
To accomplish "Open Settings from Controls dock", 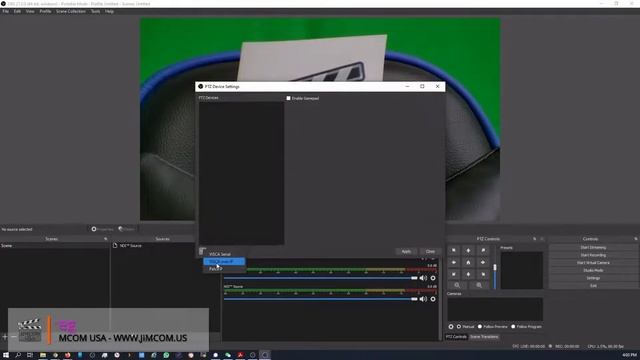I will tap(593, 278).
